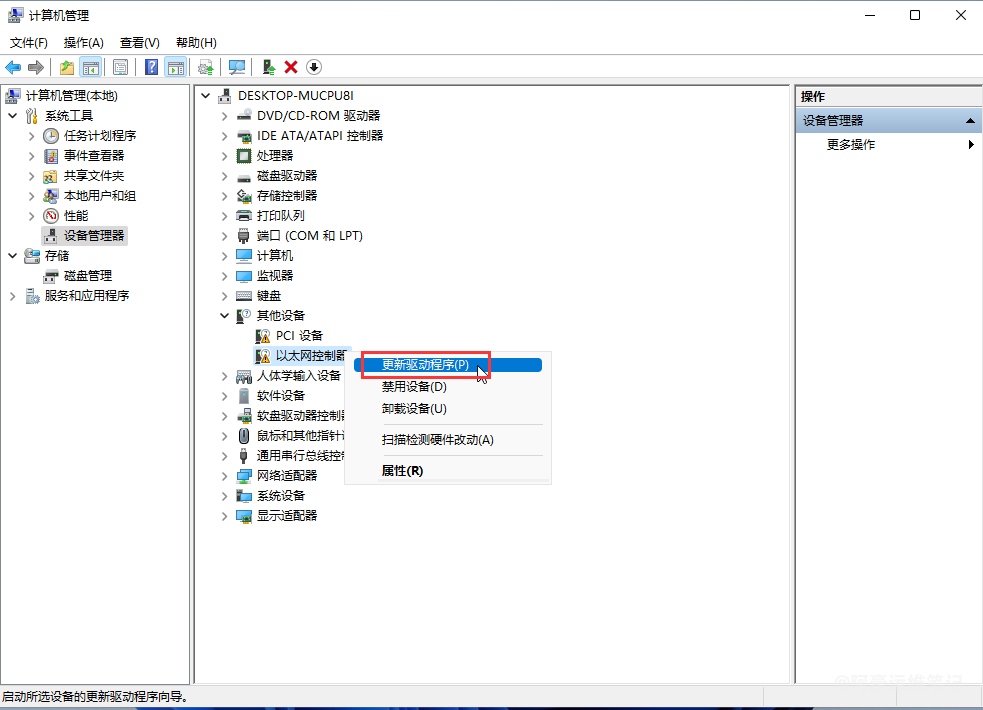Expand the 服务和应用程序 node in left tree
Screen dimensions: 983x710
click(12, 296)
